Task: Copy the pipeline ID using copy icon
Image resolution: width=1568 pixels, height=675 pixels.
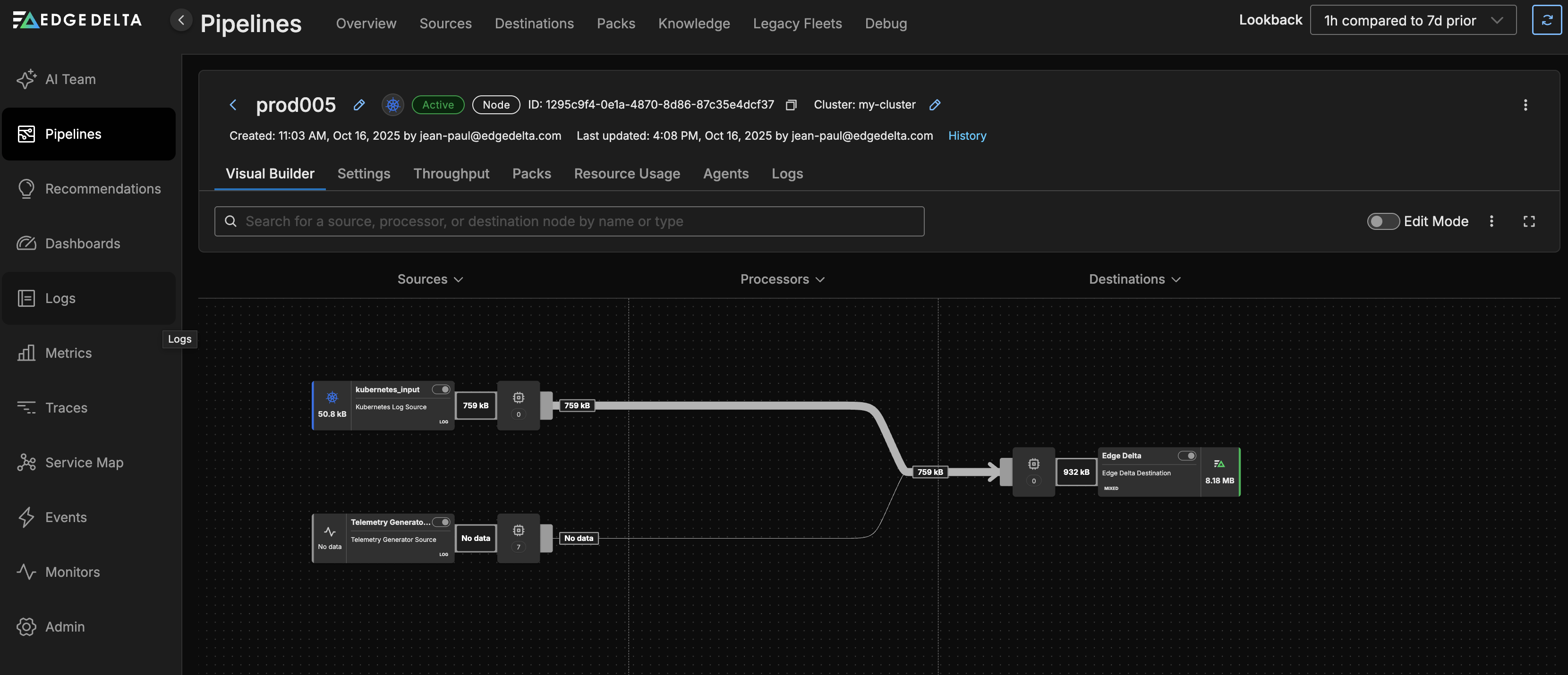Action: coord(791,105)
